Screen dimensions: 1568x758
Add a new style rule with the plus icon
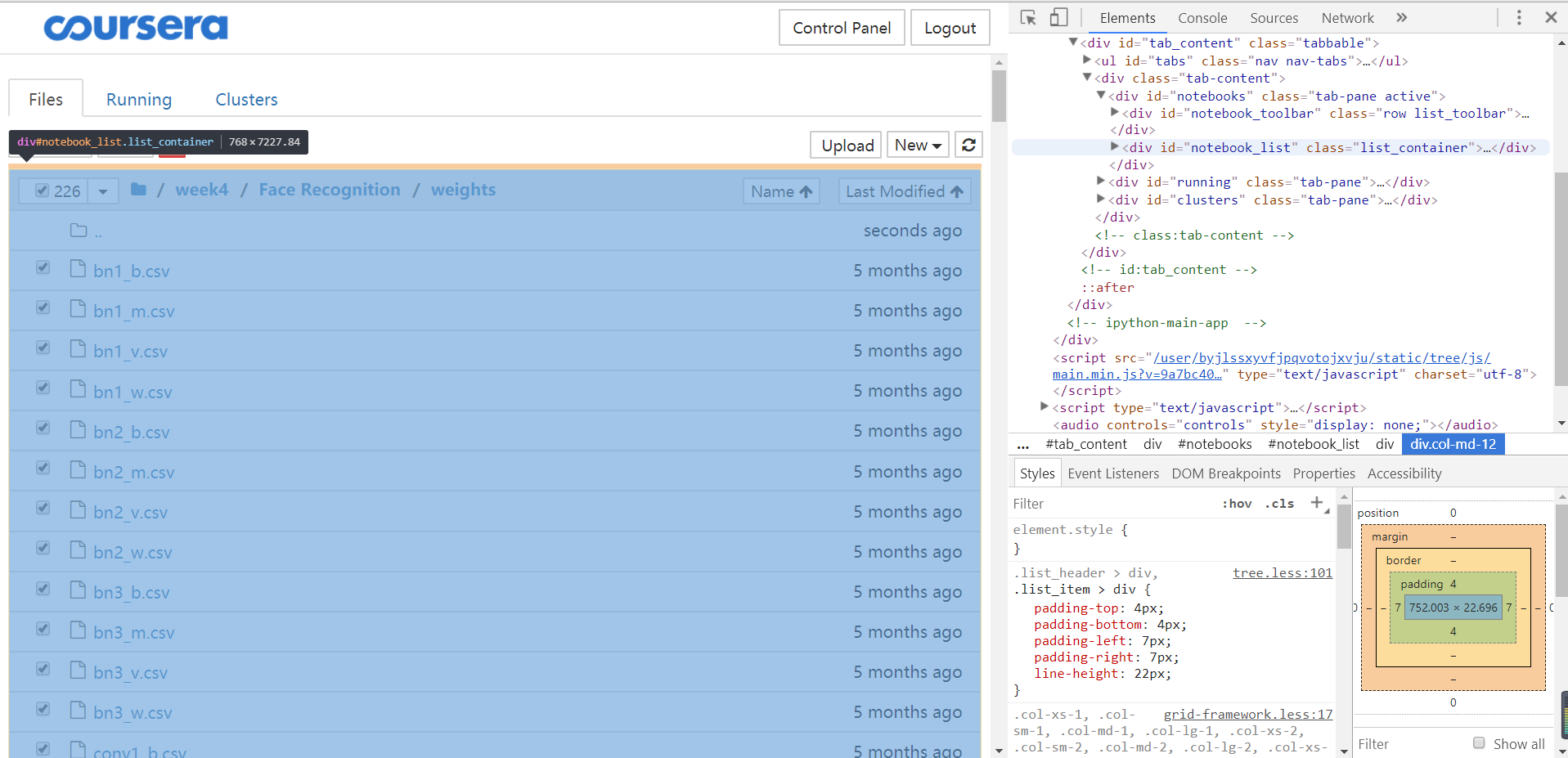(1316, 503)
